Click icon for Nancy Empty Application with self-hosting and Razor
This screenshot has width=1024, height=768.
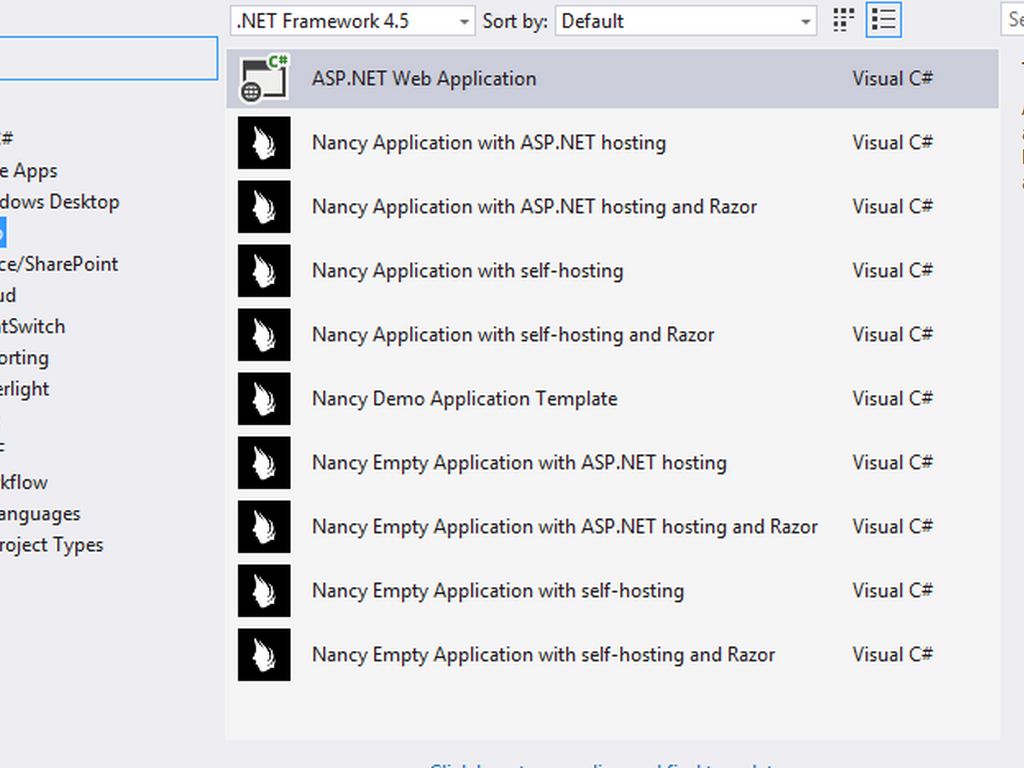click(x=264, y=654)
